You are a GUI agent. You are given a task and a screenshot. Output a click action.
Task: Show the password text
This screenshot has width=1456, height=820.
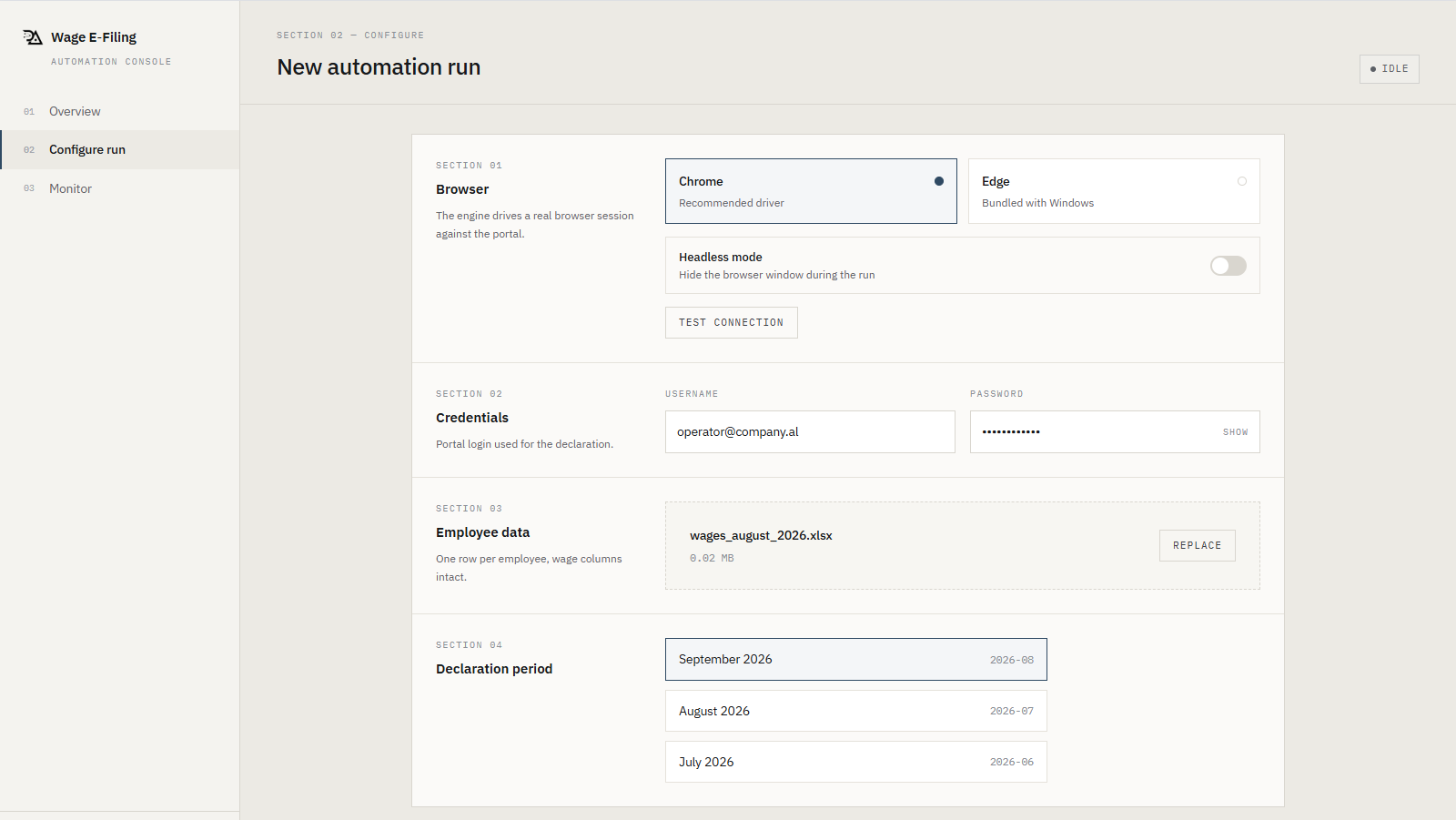(x=1235, y=432)
